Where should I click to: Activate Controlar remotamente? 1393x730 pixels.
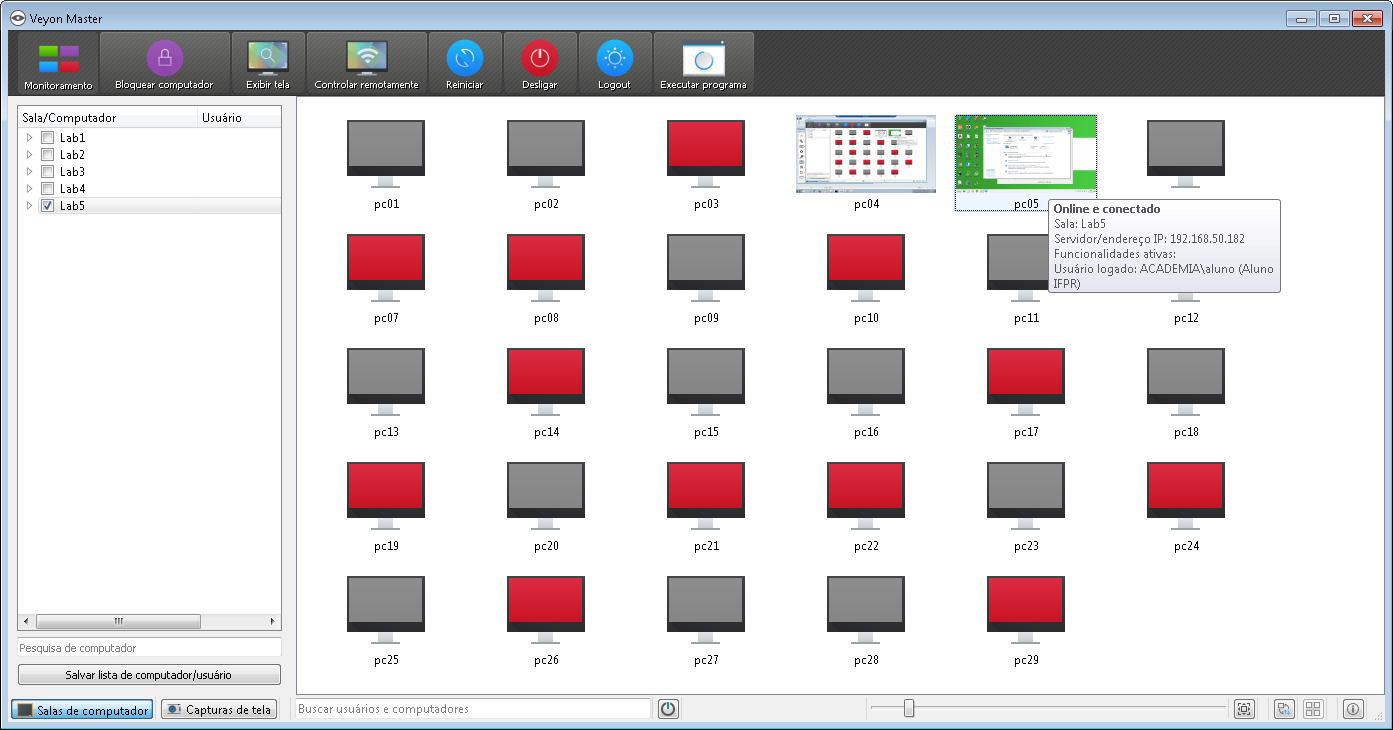pos(367,60)
